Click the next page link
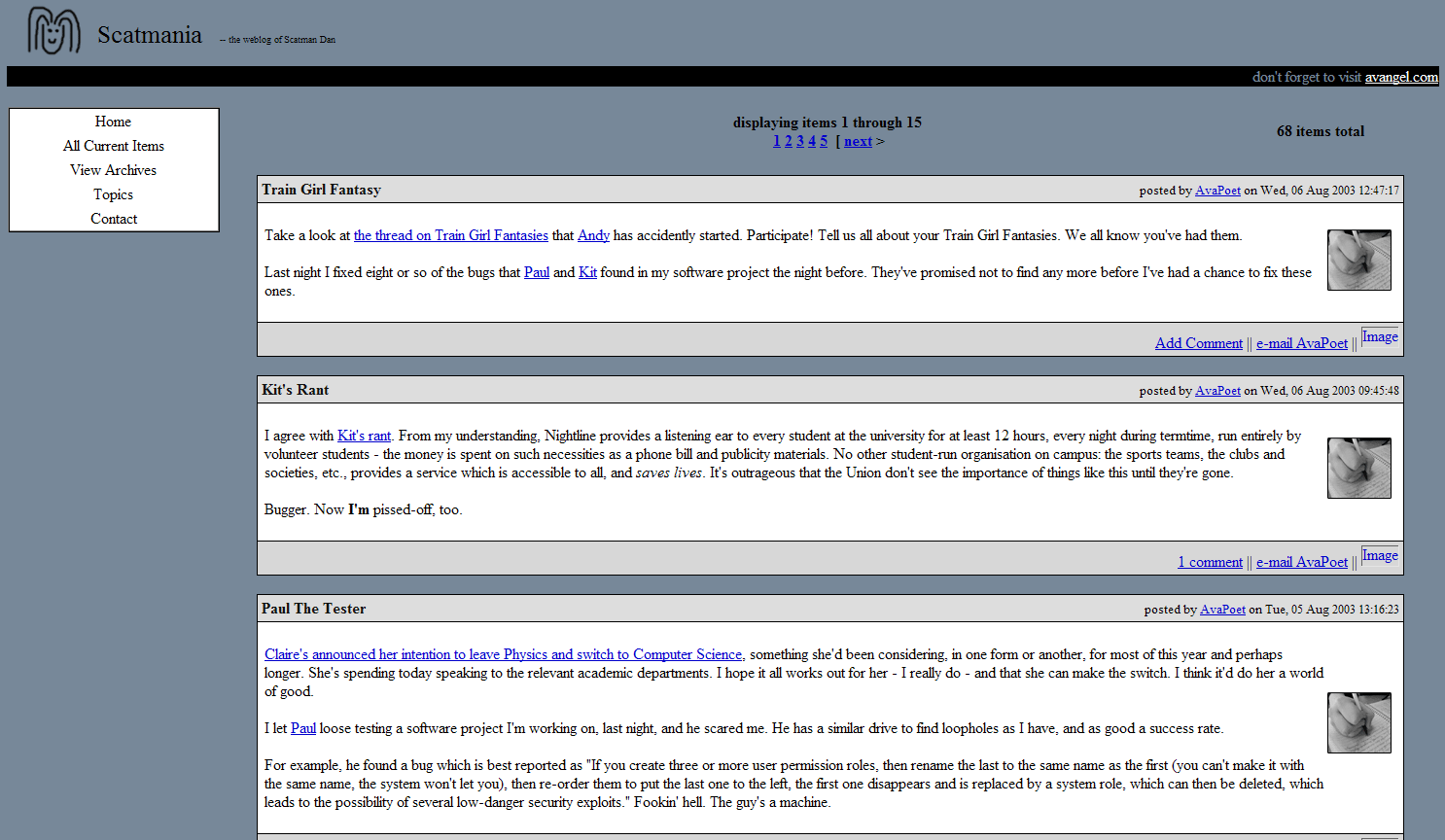Viewport: 1445px width, 840px height. (x=858, y=141)
